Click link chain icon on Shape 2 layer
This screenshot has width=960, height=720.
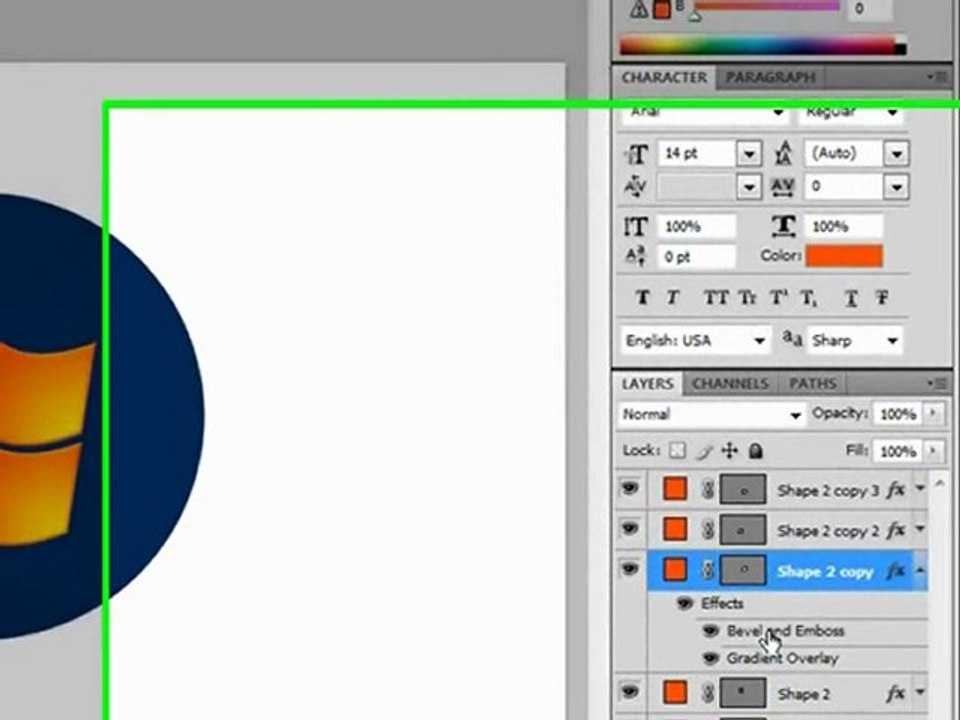pyautogui.click(x=708, y=693)
